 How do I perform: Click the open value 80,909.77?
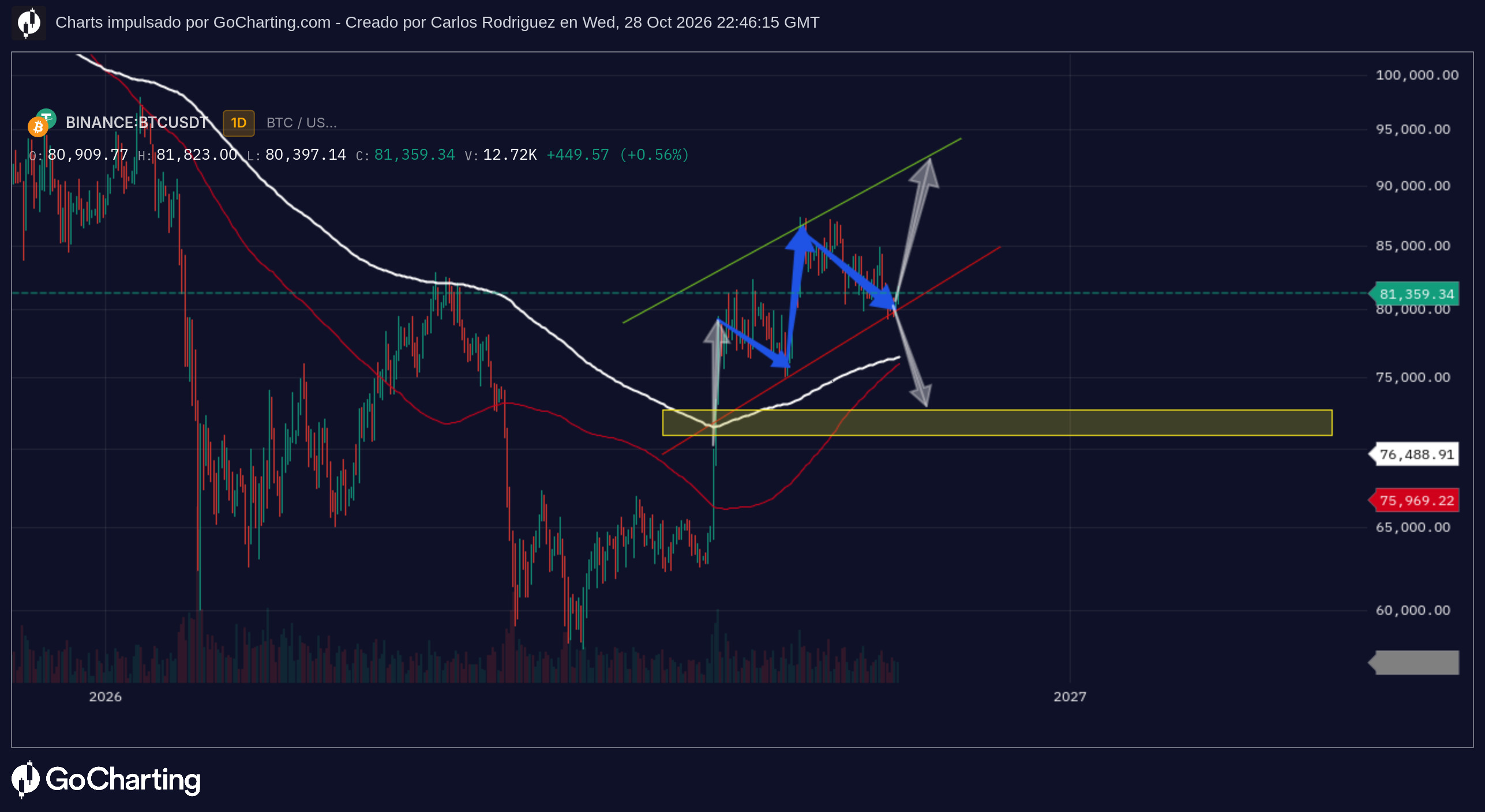[88, 155]
